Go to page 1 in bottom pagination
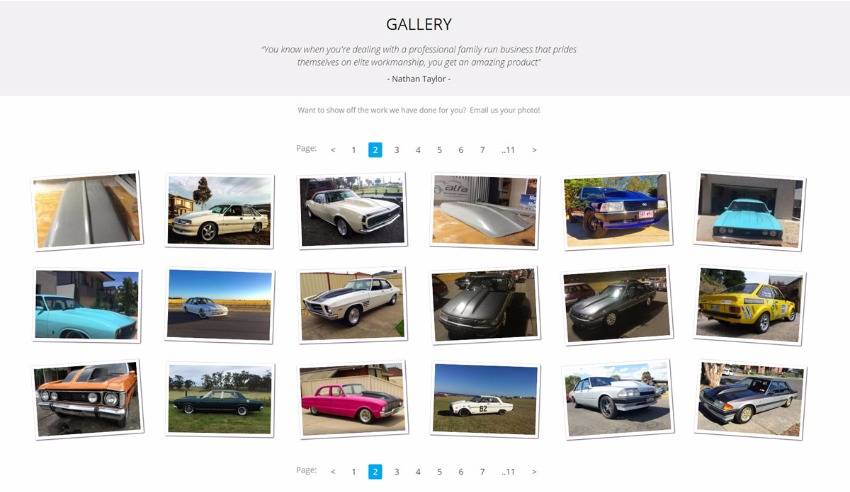 tap(354, 472)
